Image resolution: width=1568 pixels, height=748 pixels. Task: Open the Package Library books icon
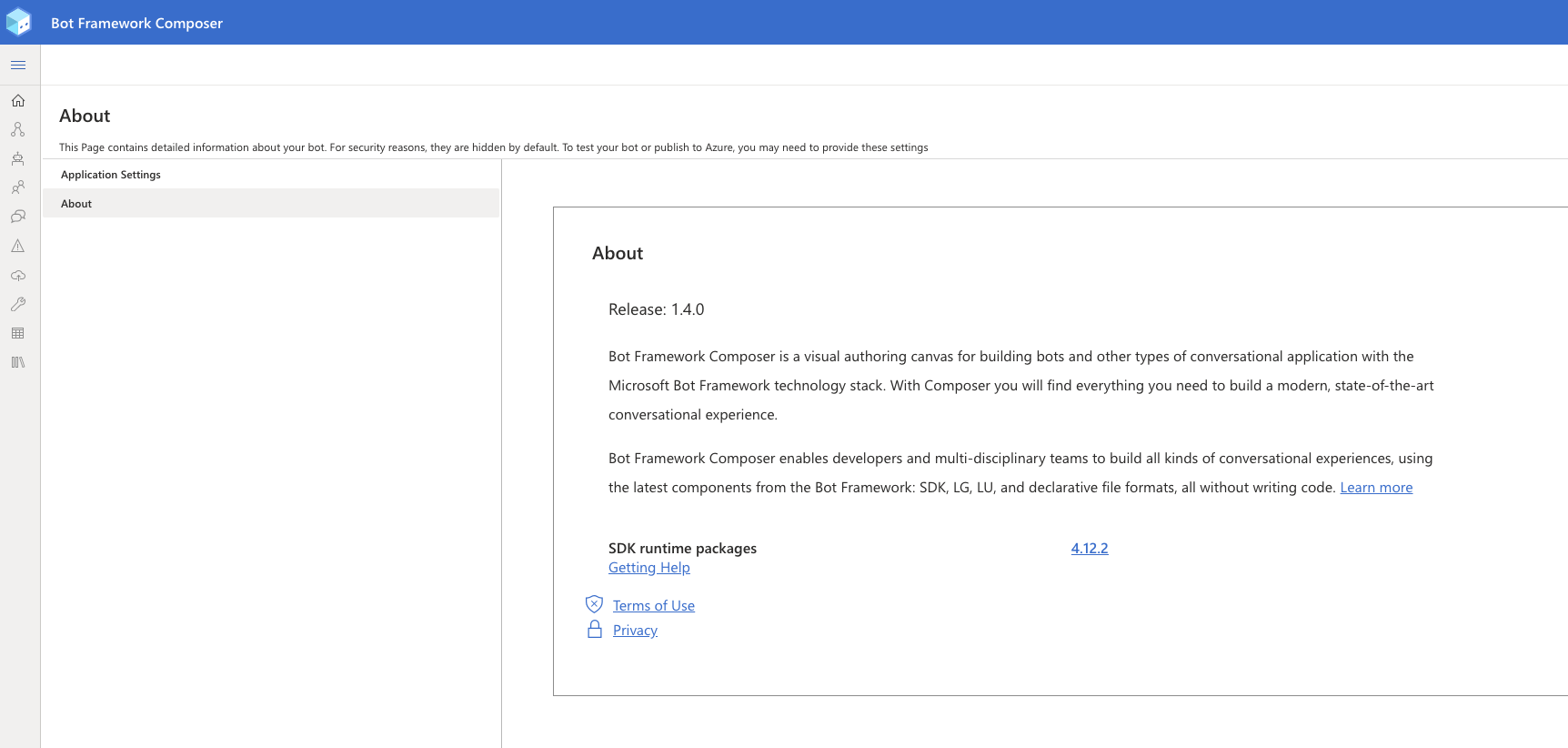coord(18,362)
